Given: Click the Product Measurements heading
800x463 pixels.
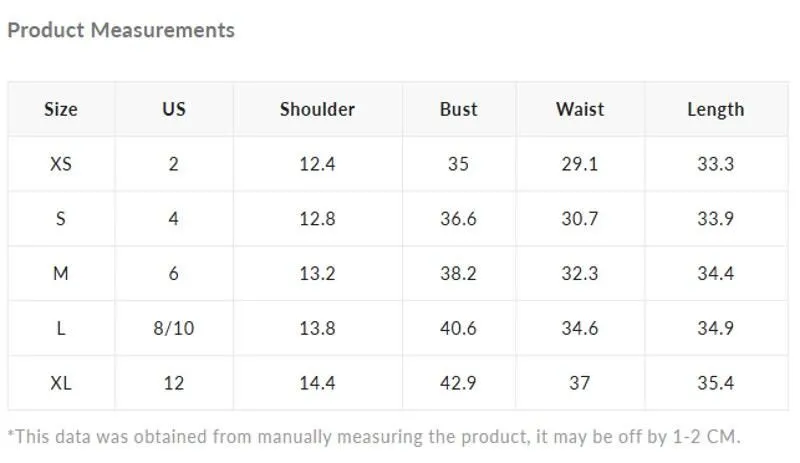Looking at the screenshot, I should (121, 30).
